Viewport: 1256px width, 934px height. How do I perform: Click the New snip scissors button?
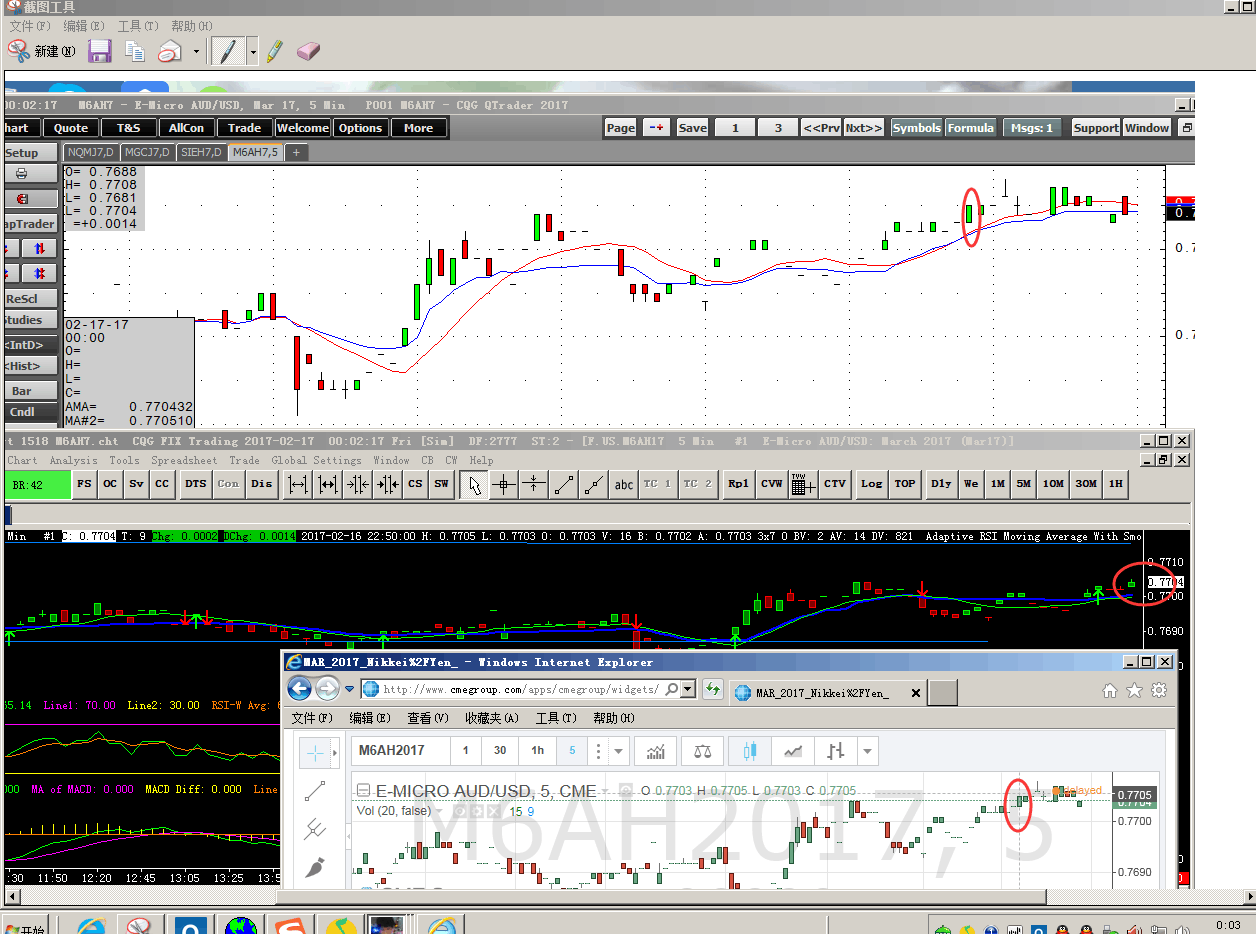click(41, 51)
